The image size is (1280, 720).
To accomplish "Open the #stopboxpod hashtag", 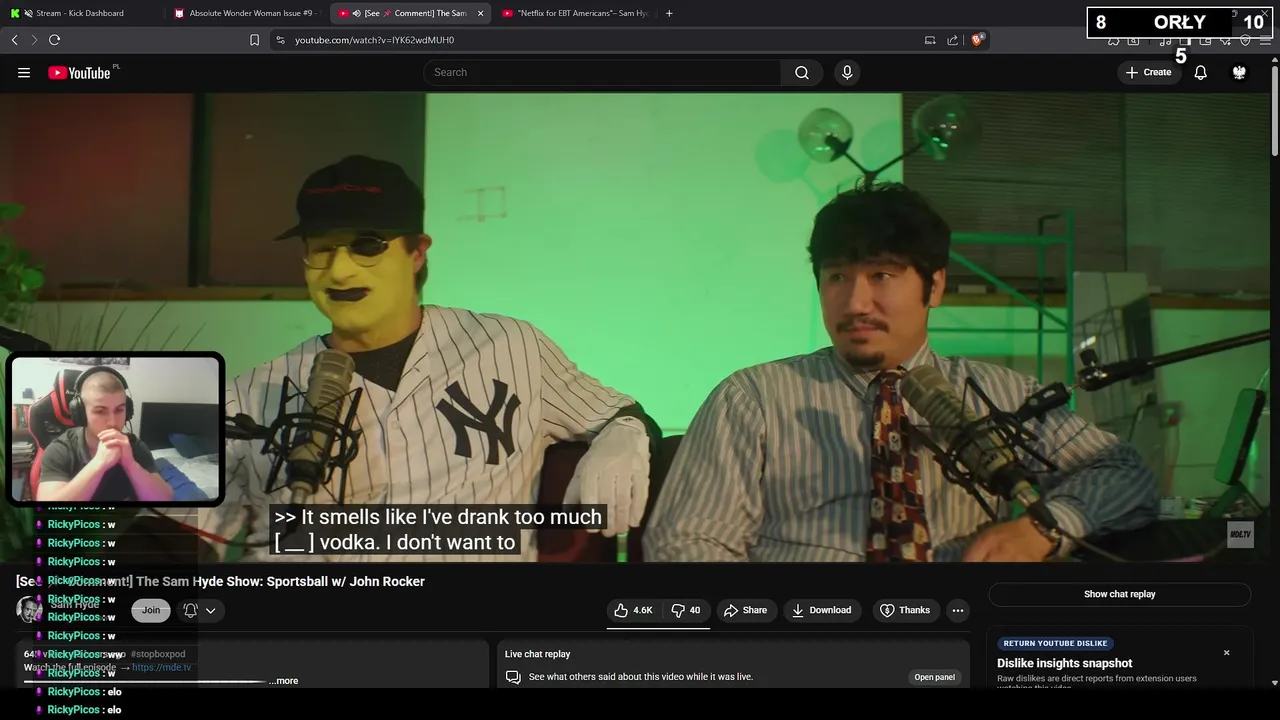I will [x=157, y=654].
